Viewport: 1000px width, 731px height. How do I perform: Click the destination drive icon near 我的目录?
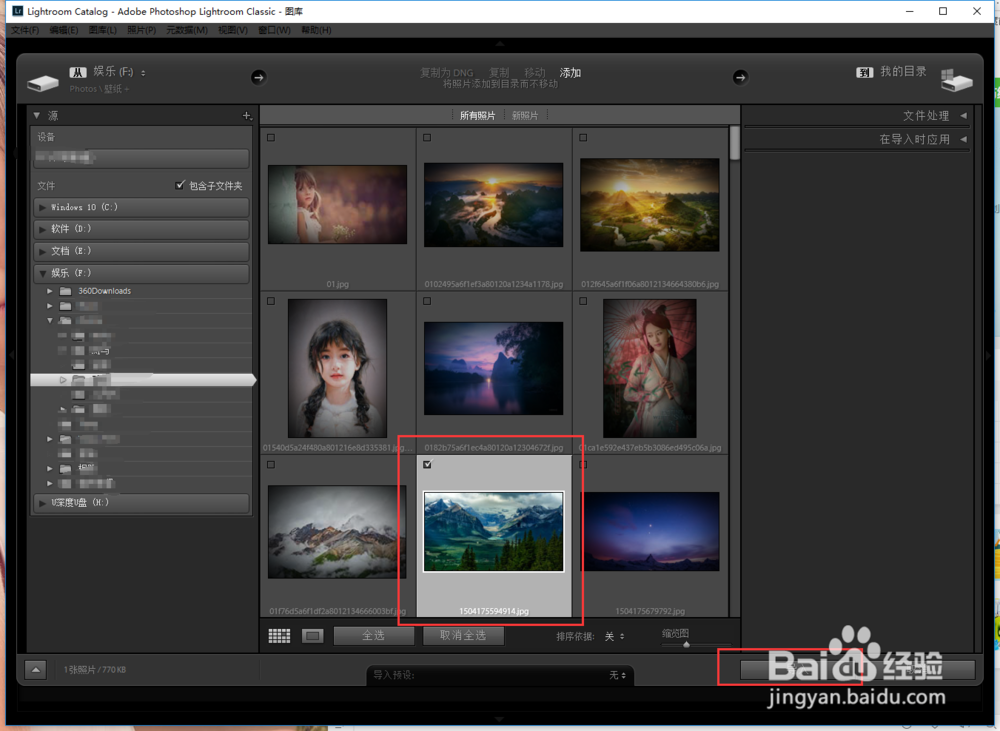click(956, 80)
